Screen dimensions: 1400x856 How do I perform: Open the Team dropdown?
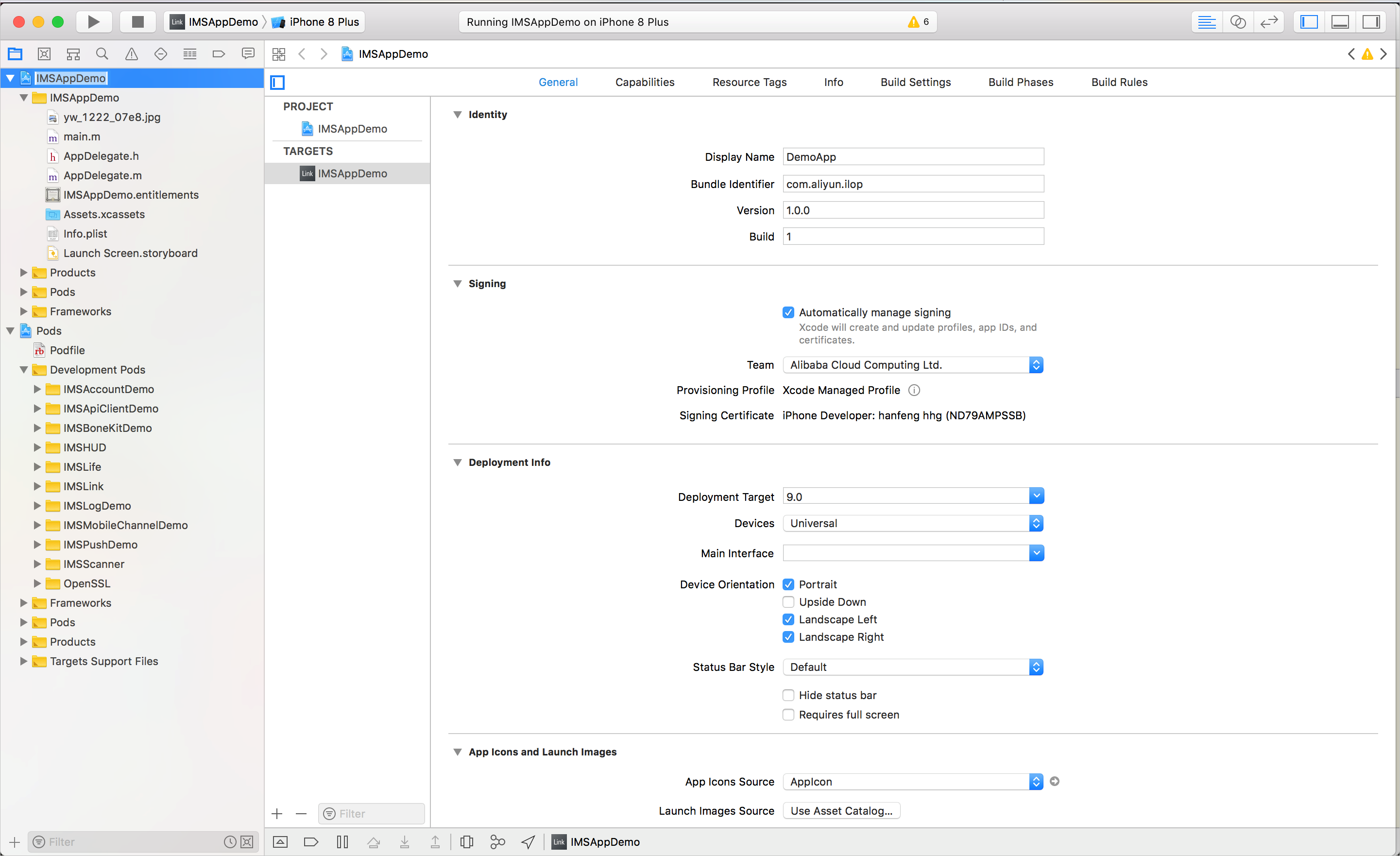click(x=913, y=364)
